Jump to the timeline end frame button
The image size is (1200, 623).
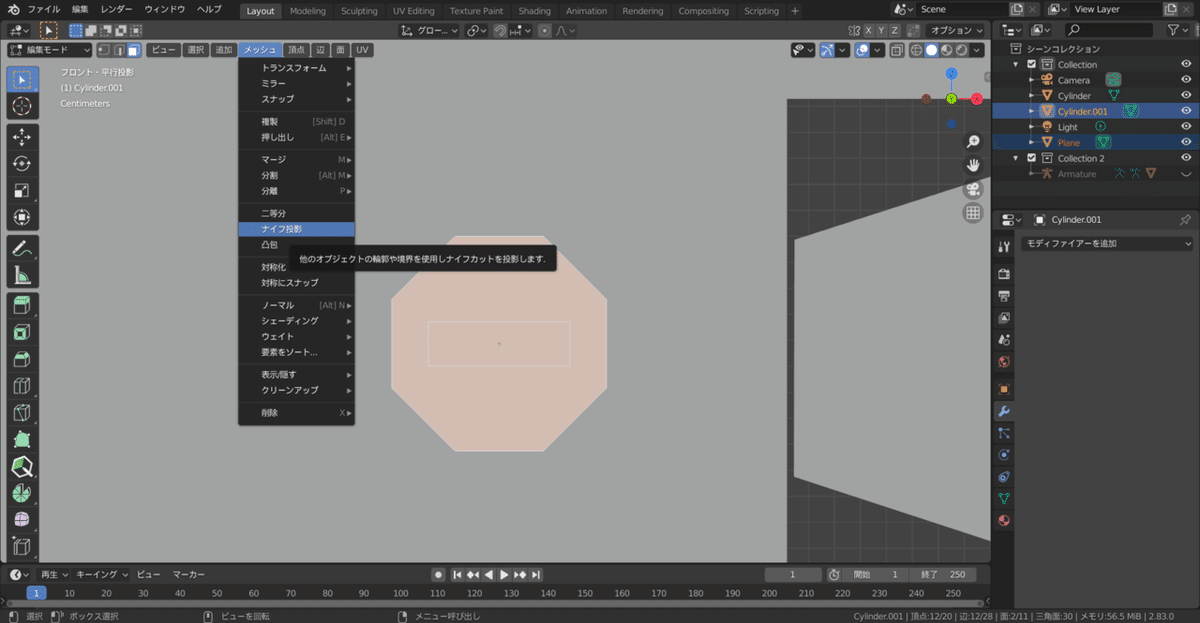point(537,574)
